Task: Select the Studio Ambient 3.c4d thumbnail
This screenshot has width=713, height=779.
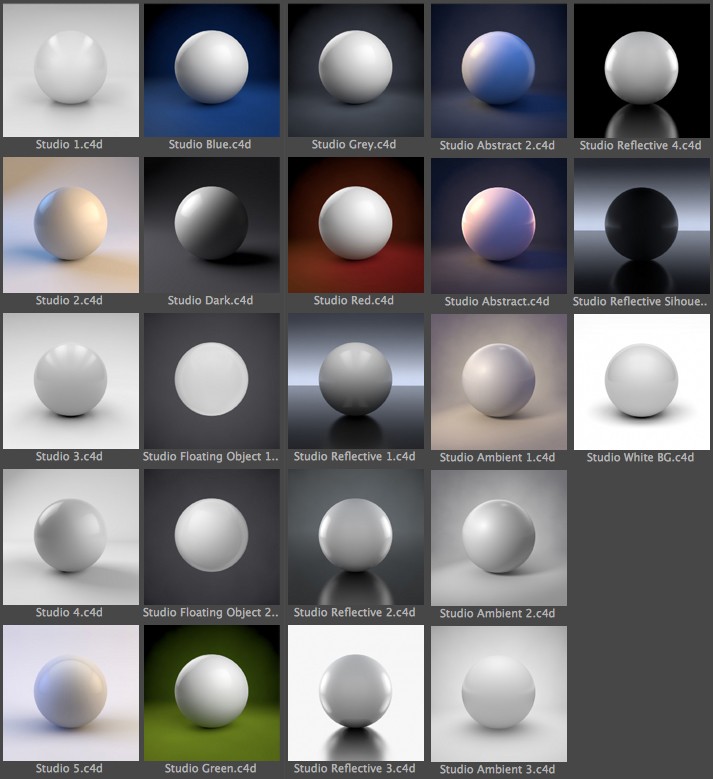Action: coord(499,694)
